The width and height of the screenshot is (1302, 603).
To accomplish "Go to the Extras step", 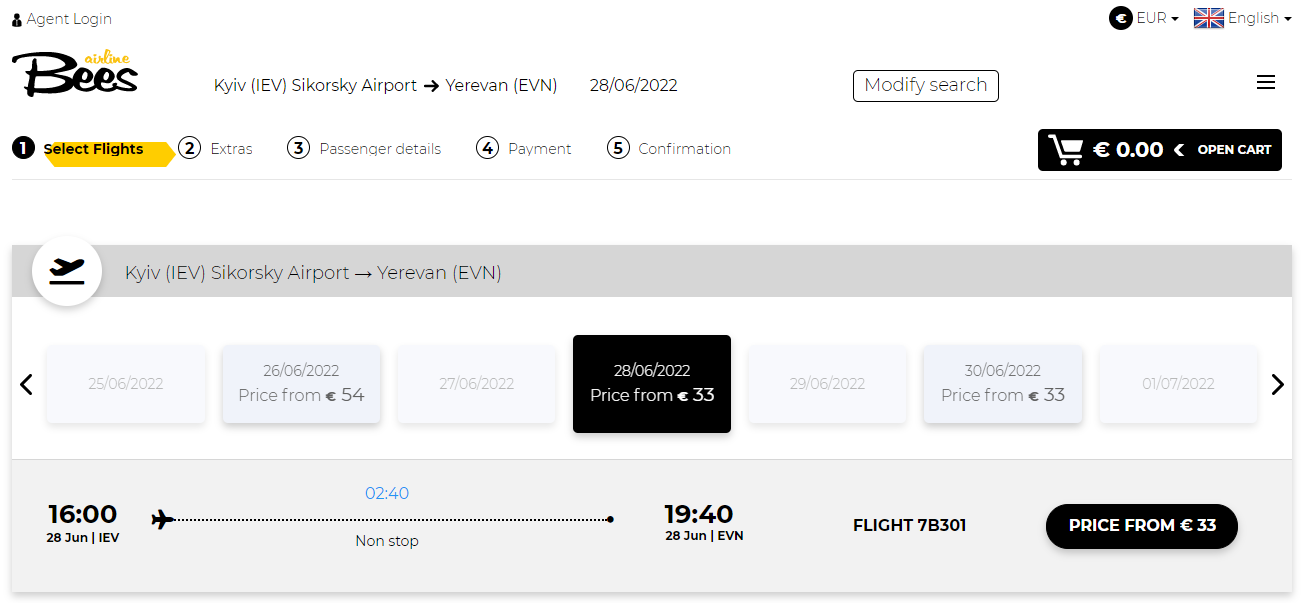I will [216, 149].
